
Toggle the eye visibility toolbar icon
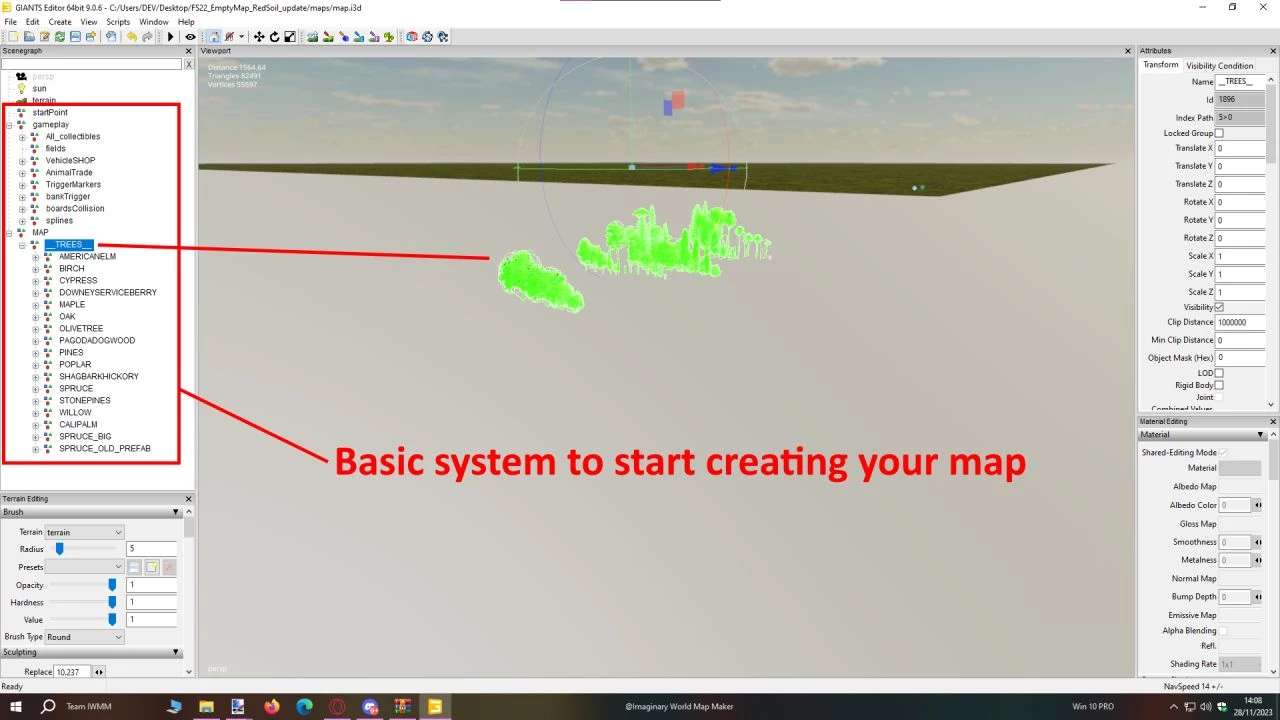click(x=190, y=37)
